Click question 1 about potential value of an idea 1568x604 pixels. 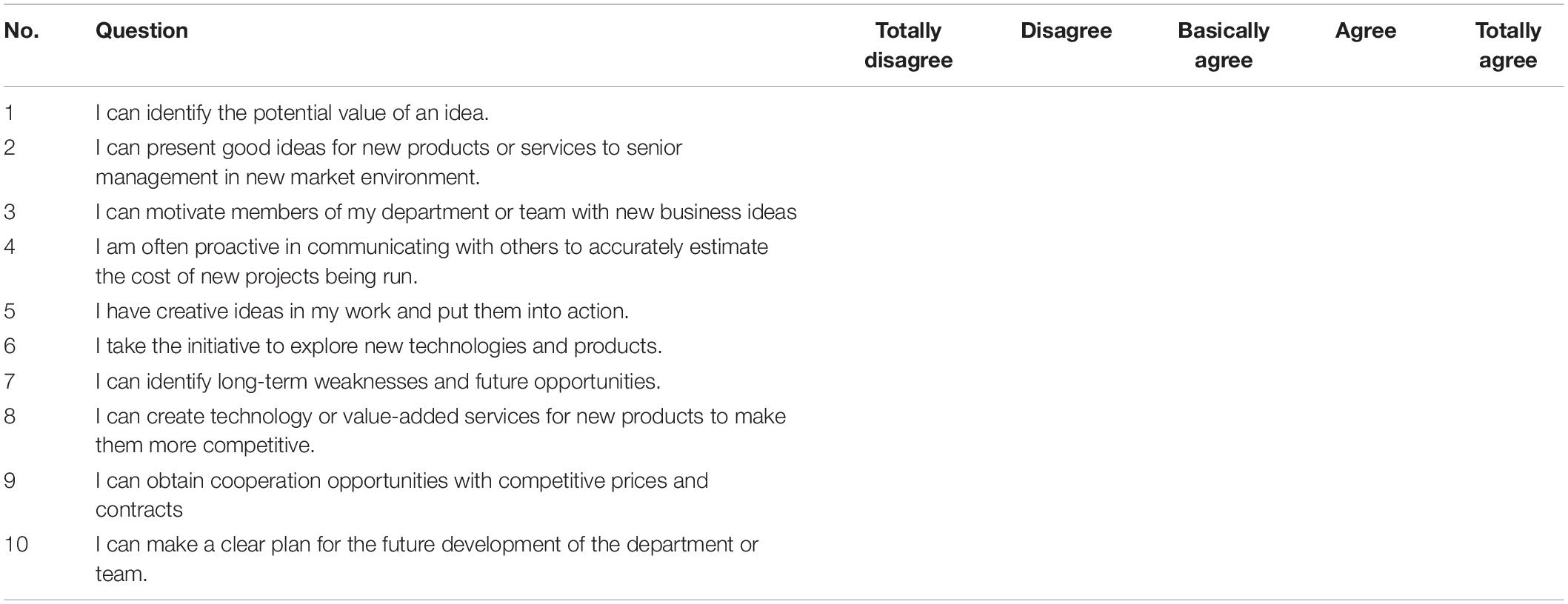(x=292, y=113)
